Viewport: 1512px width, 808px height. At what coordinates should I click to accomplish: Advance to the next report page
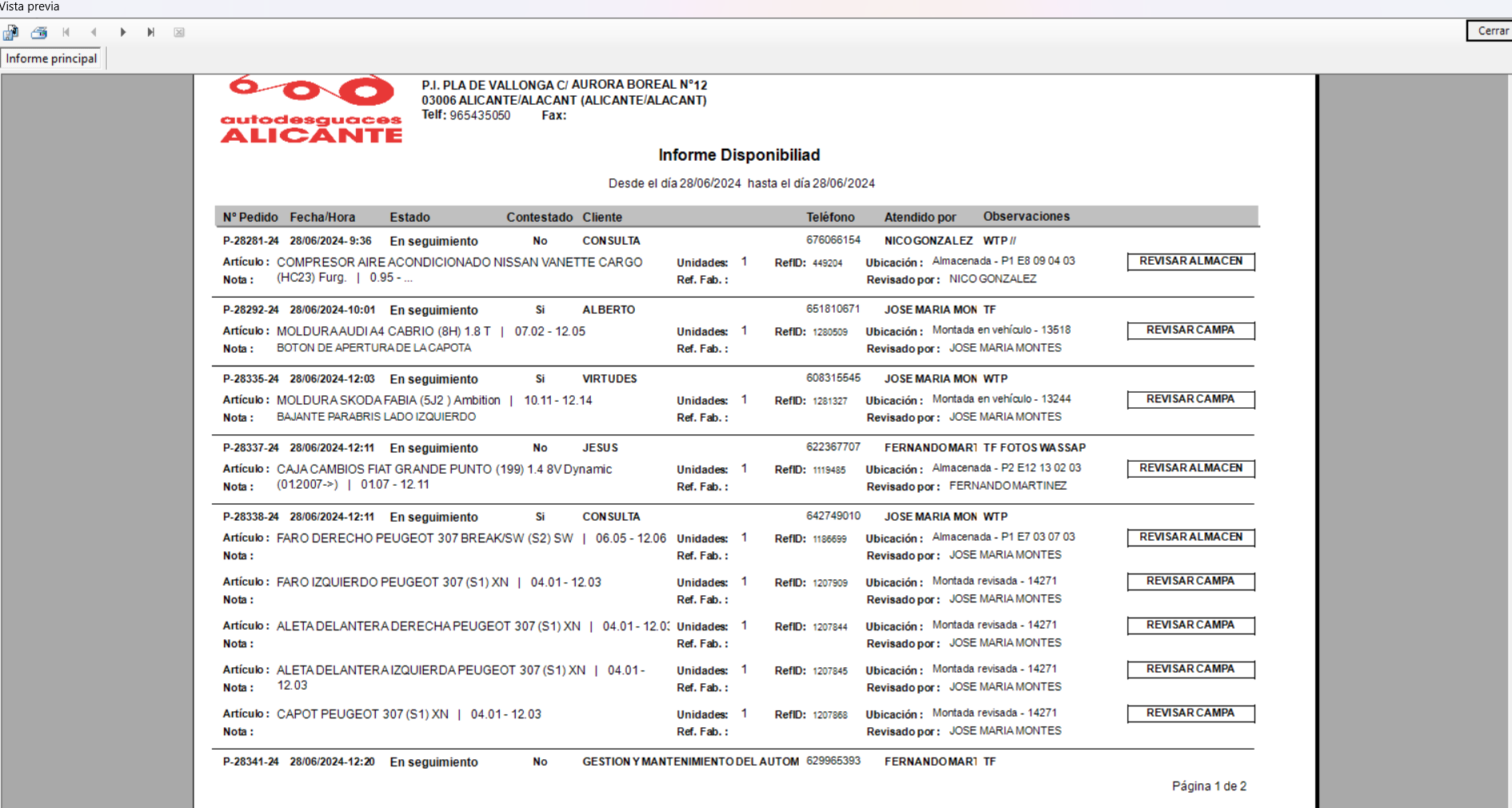click(x=122, y=32)
